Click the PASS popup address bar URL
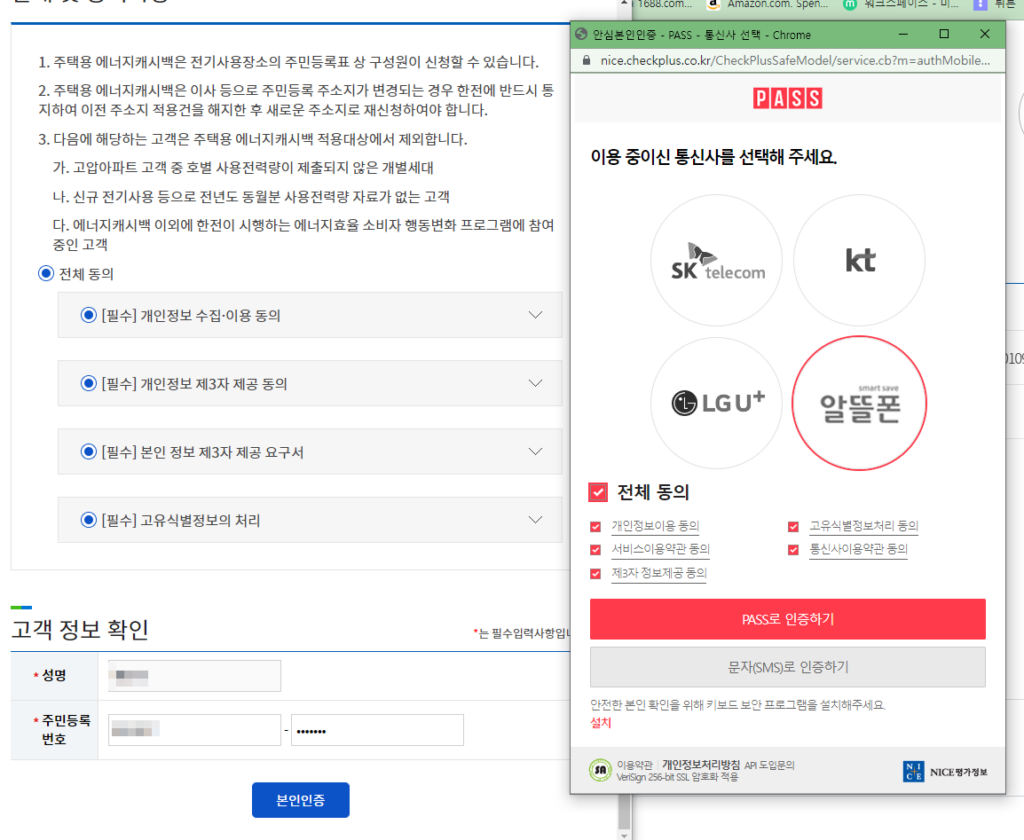1024x840 pixels. point(795,61)
